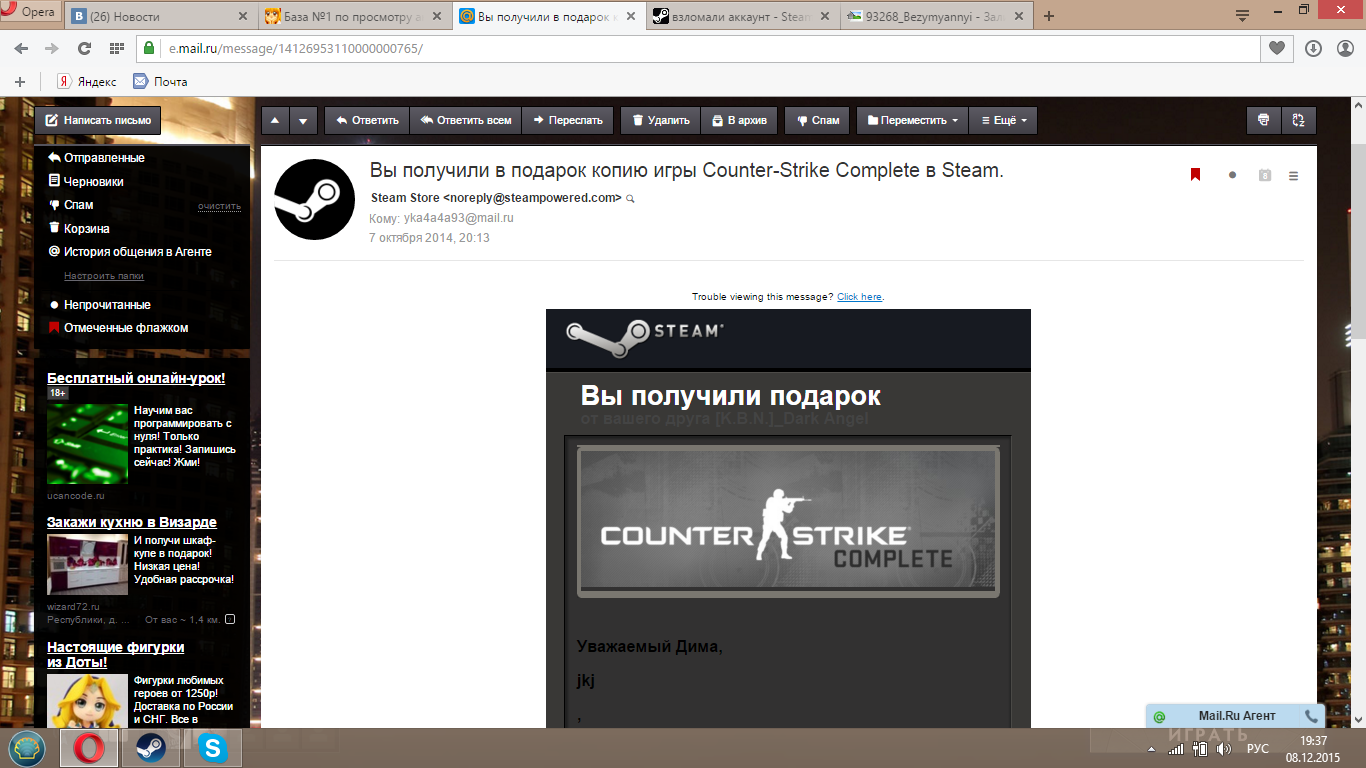Click the Steam sender avatar

(x=314, y=199)
